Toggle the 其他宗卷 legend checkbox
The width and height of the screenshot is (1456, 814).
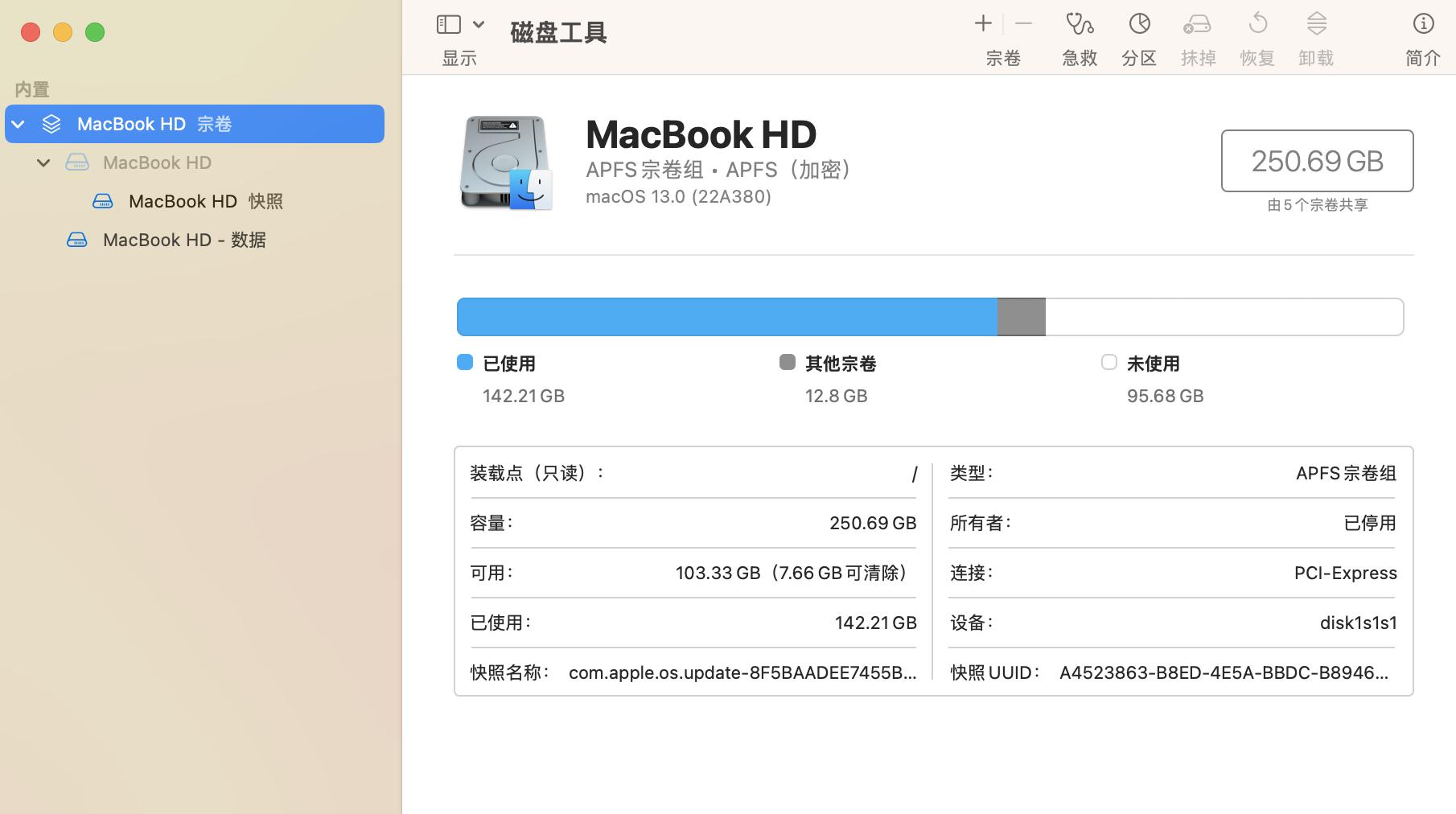tap(786, 362)
